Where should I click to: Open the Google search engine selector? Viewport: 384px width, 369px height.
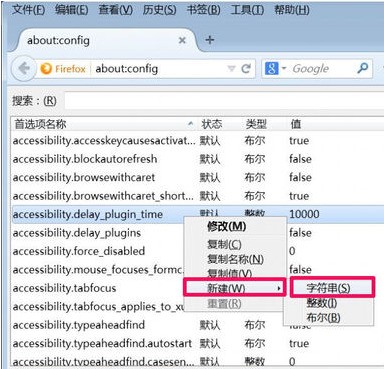275,69
